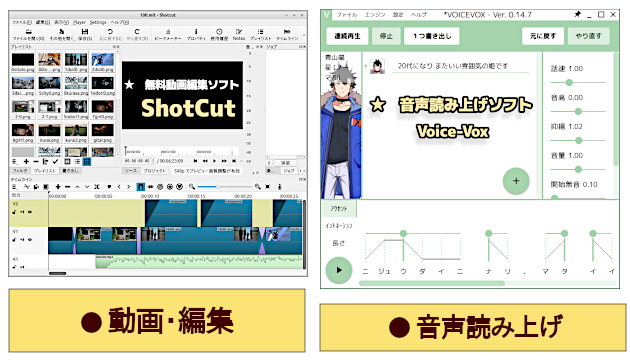The height and width of the screenshot is (362, 630).
Task: Mute audio track A1
Action: click(22, 267)
